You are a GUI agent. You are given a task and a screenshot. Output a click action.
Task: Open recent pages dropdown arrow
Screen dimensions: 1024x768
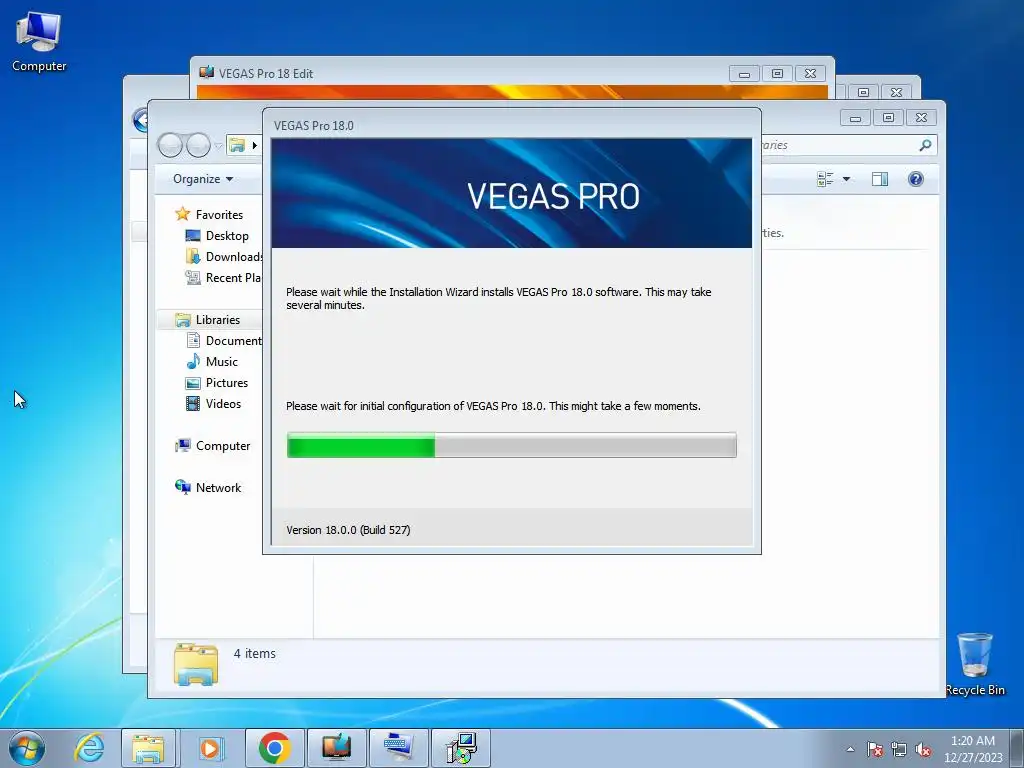pyautogui.click(x=218, y=146)
